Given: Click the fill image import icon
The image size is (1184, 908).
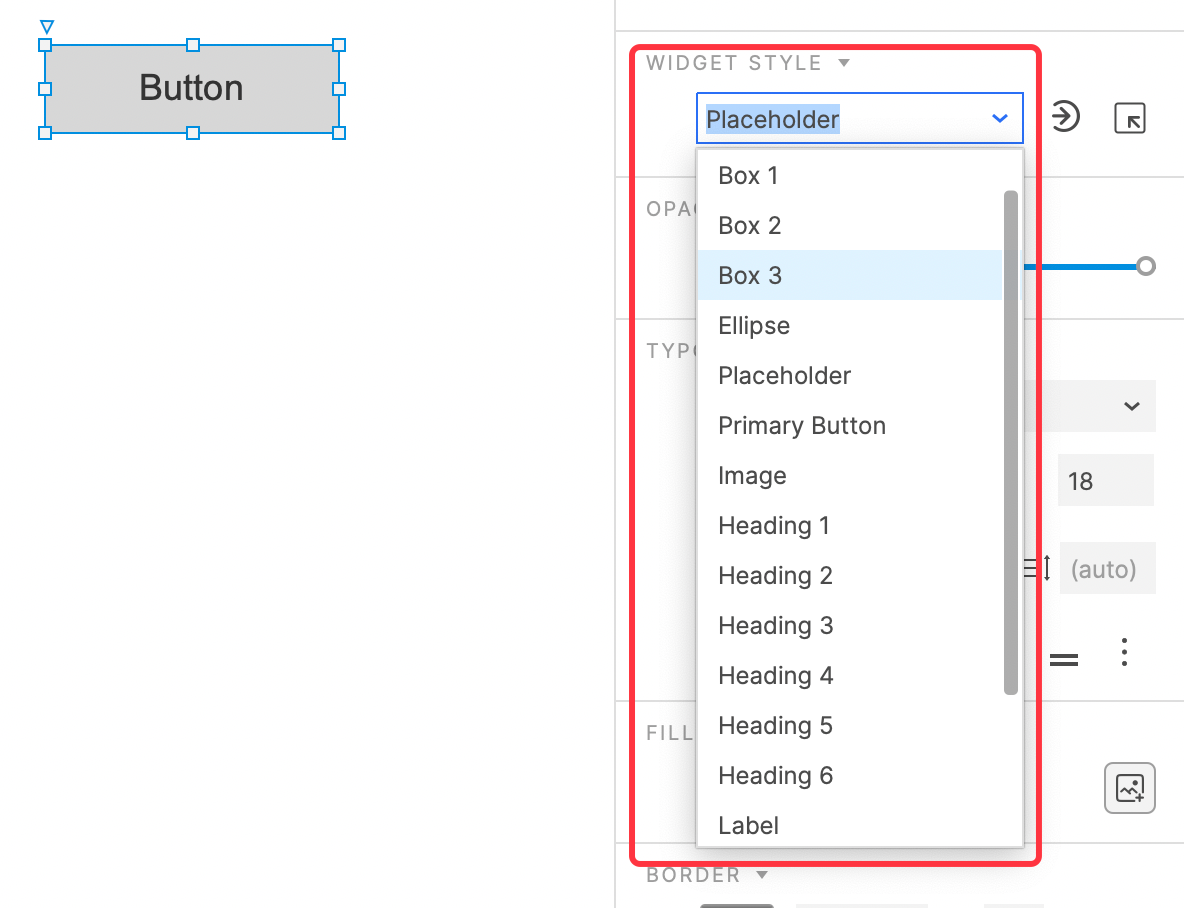Looking at the screenshot, I should (x=1130, y=788).
